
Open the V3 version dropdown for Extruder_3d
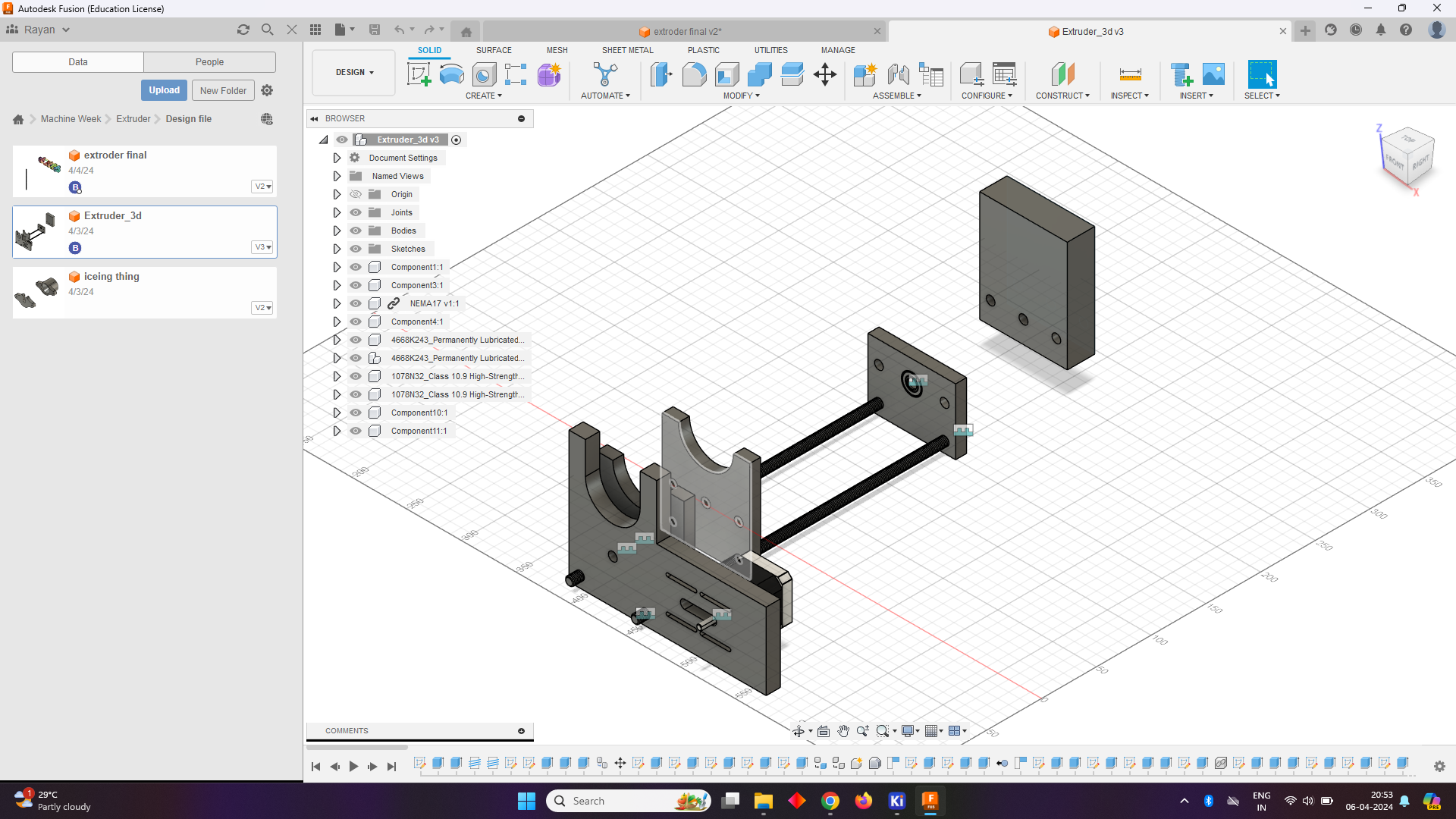coord(262,247)
